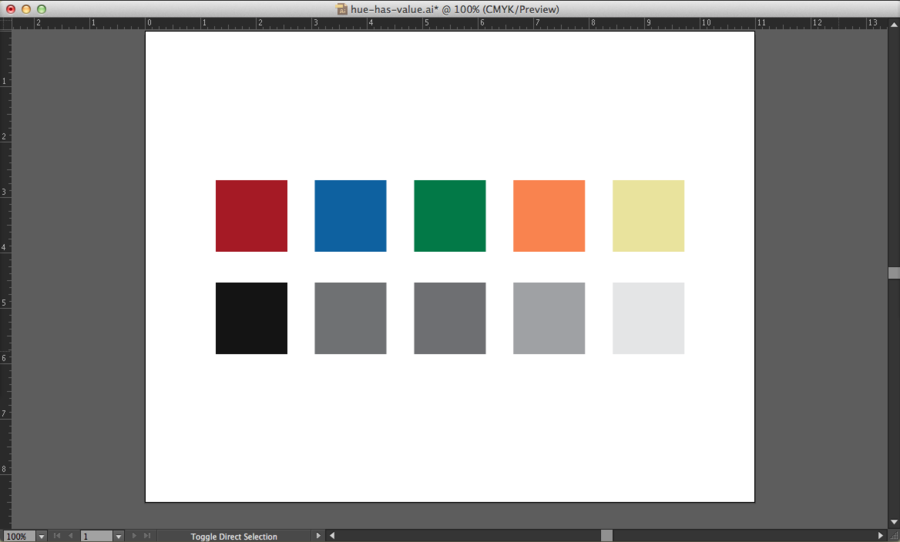Select the orange square

tap(549, 216)
